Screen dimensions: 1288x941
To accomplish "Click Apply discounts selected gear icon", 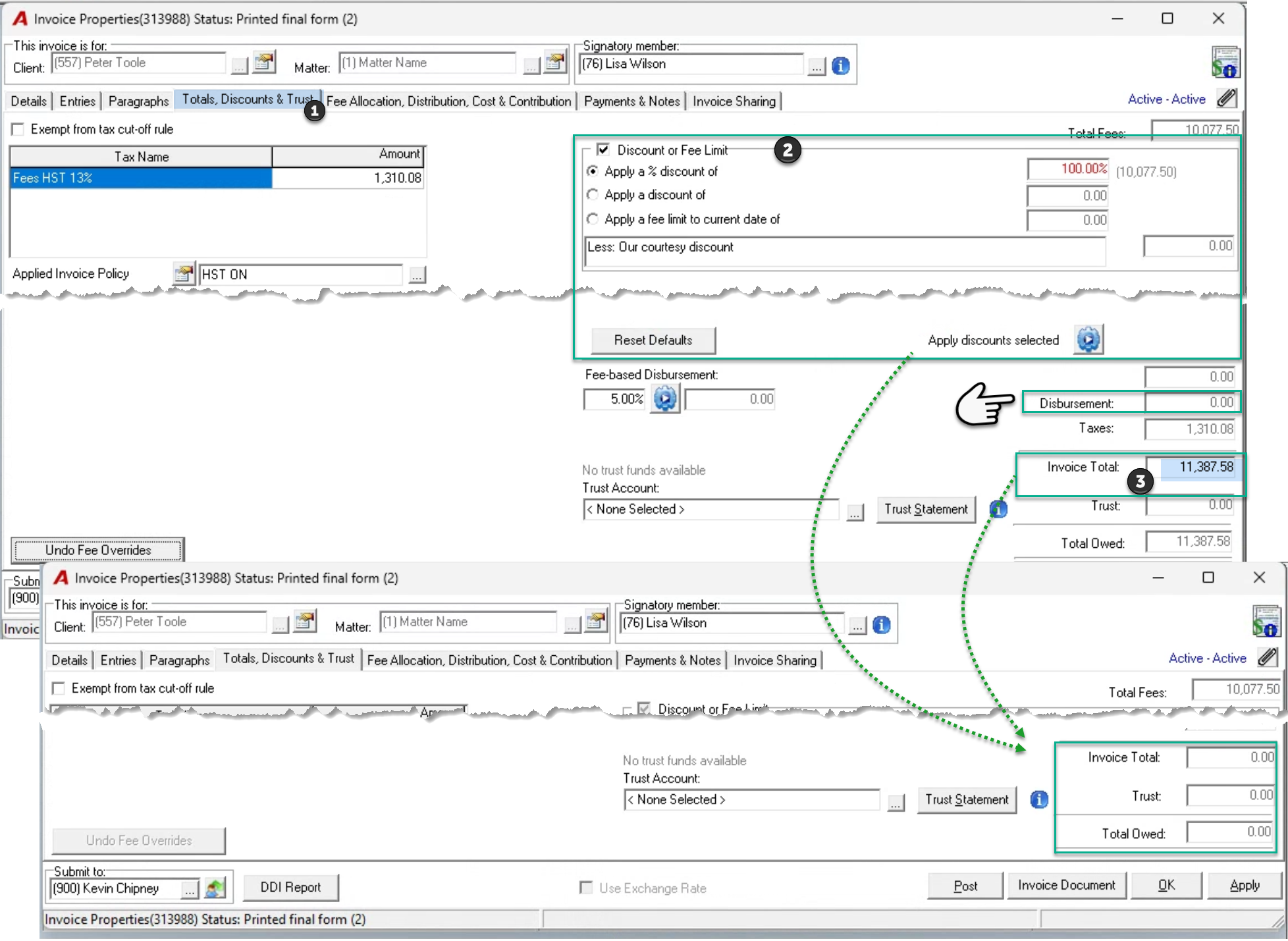I will click(1088, 340).
